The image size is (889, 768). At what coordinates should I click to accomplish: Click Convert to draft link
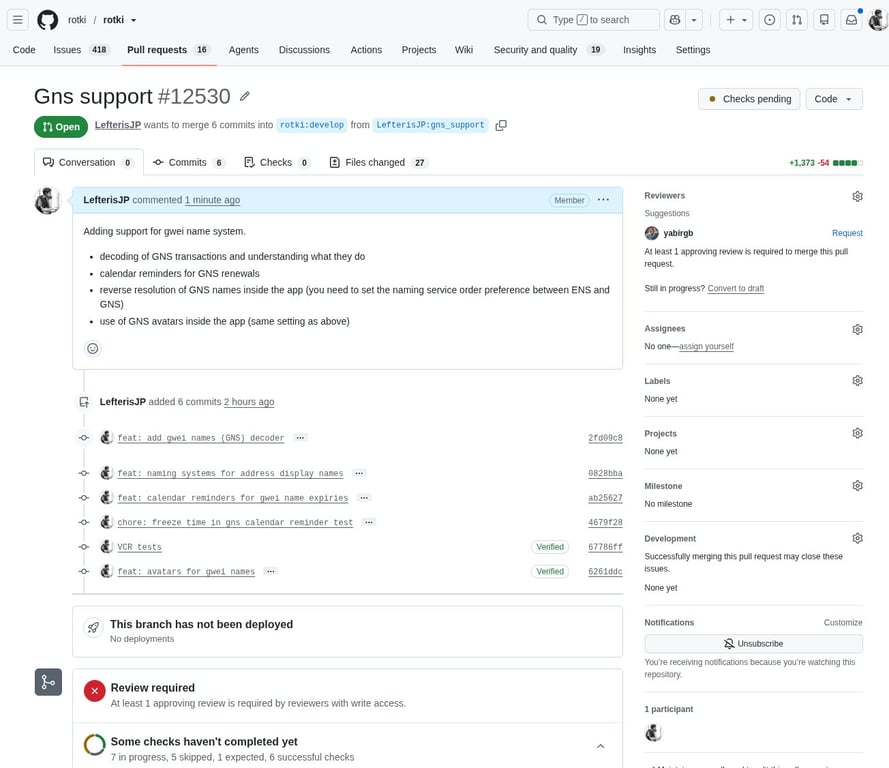tap(735, 288)
